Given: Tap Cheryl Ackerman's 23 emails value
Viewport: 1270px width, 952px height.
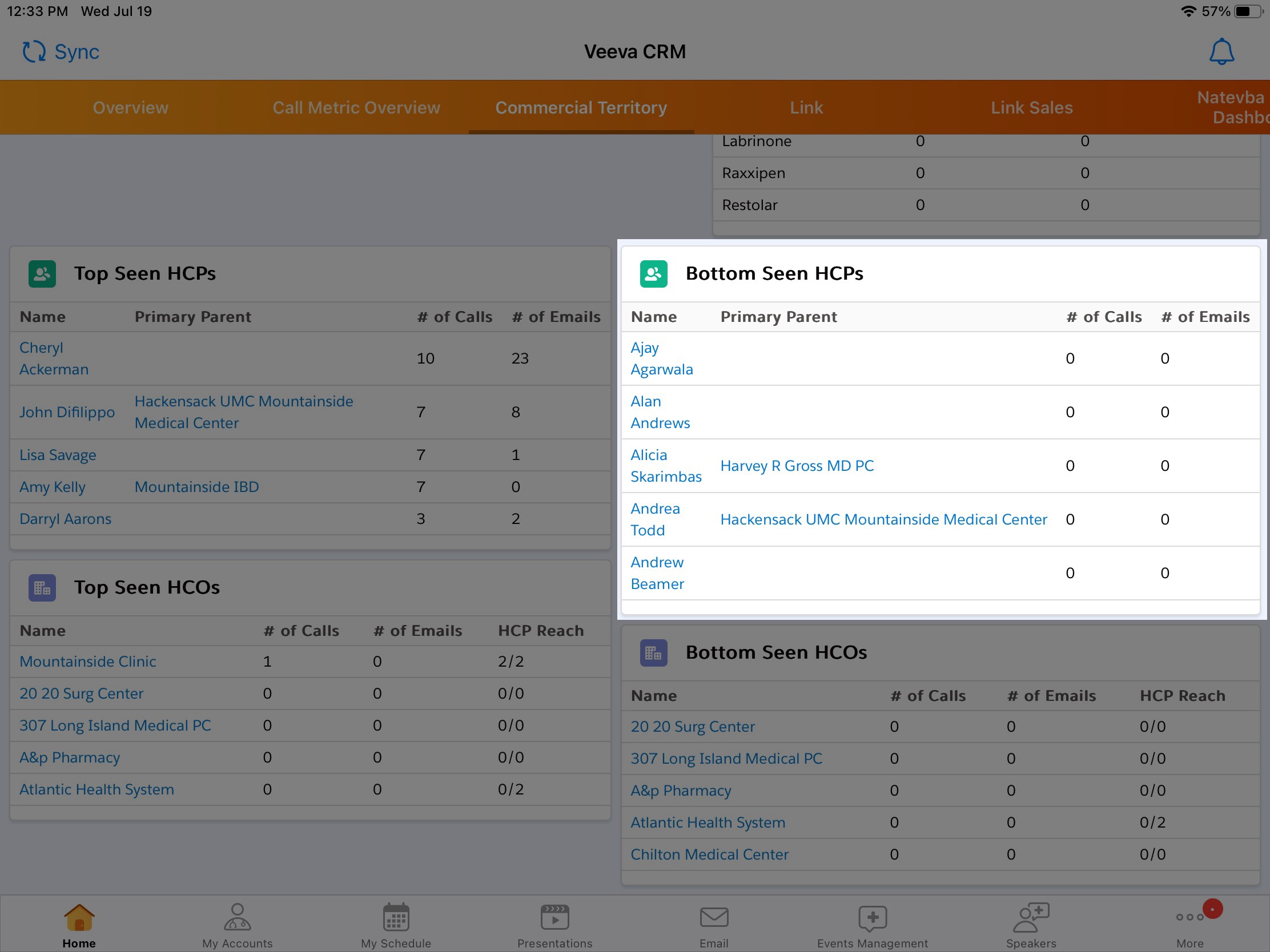Looking at the screenshot, I should pyautogui.click(x=520, y=358).
